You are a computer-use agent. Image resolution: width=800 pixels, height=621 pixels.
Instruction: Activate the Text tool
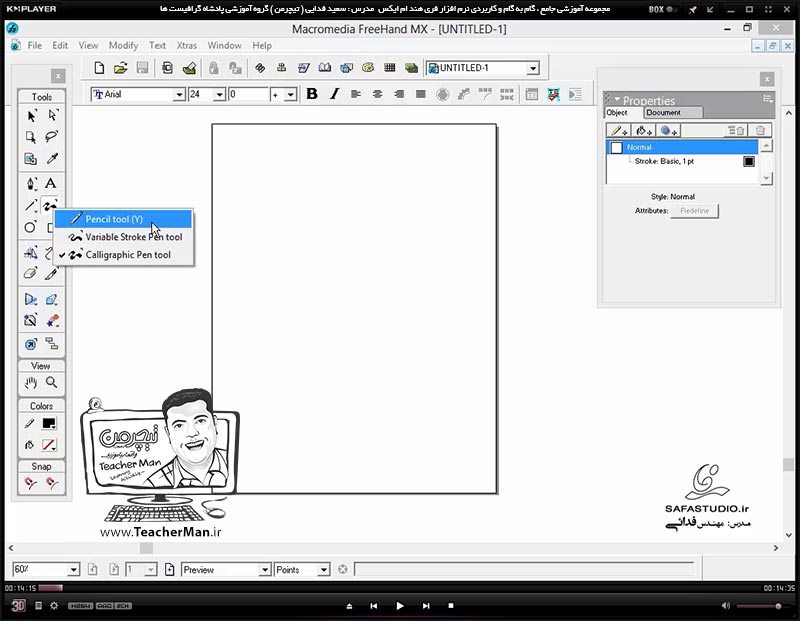coord(51,183)
